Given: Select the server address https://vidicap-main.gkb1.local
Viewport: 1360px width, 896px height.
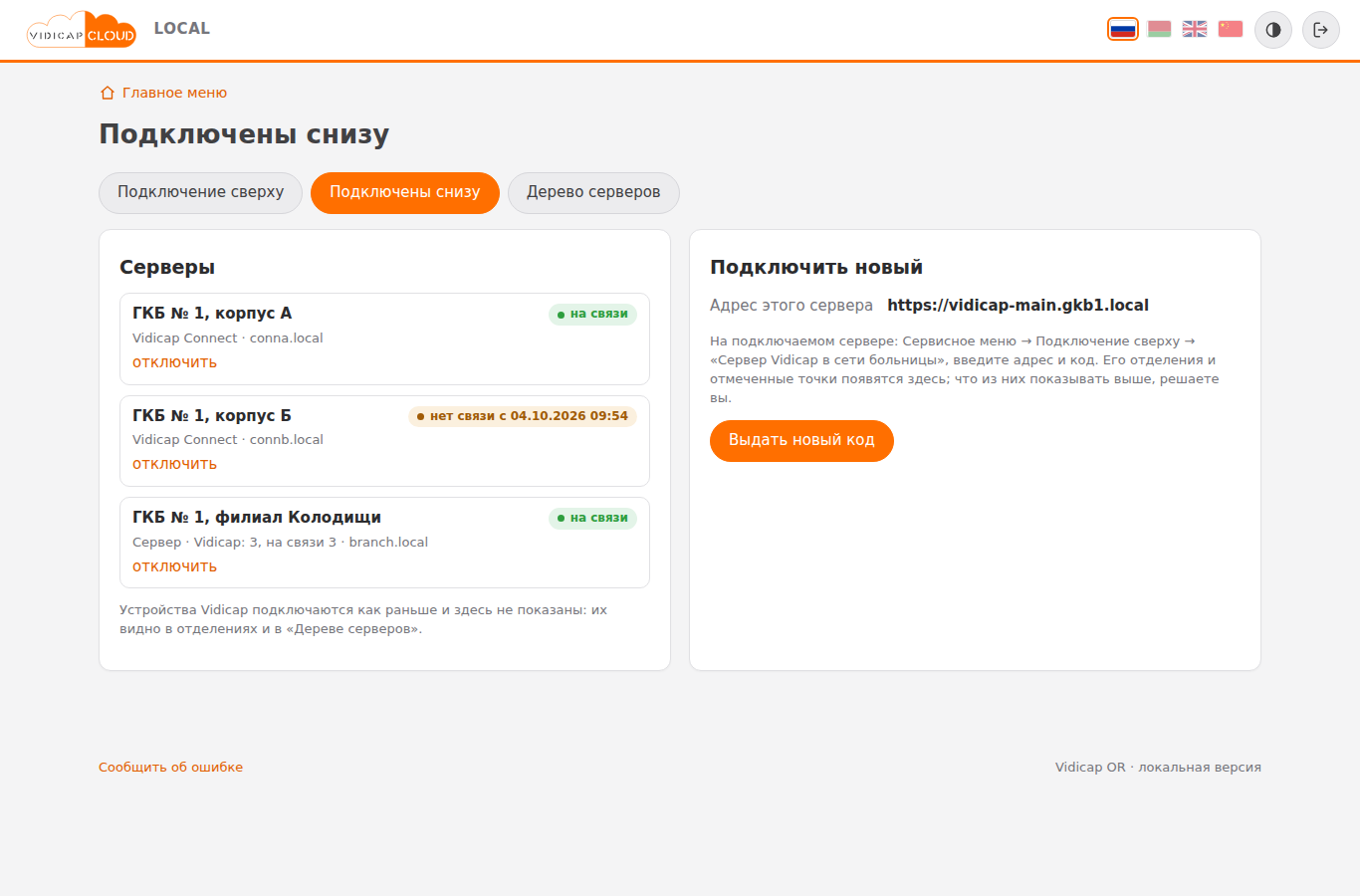Looking at the screenshot, I should click(1018, 306).
